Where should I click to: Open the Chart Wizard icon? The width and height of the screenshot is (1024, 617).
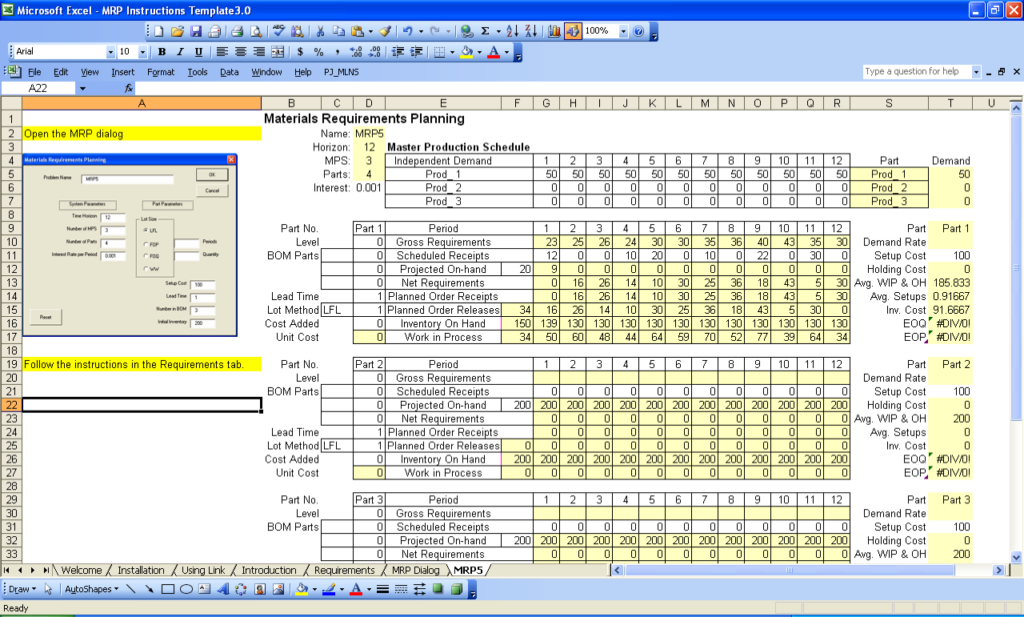[554, 30]
